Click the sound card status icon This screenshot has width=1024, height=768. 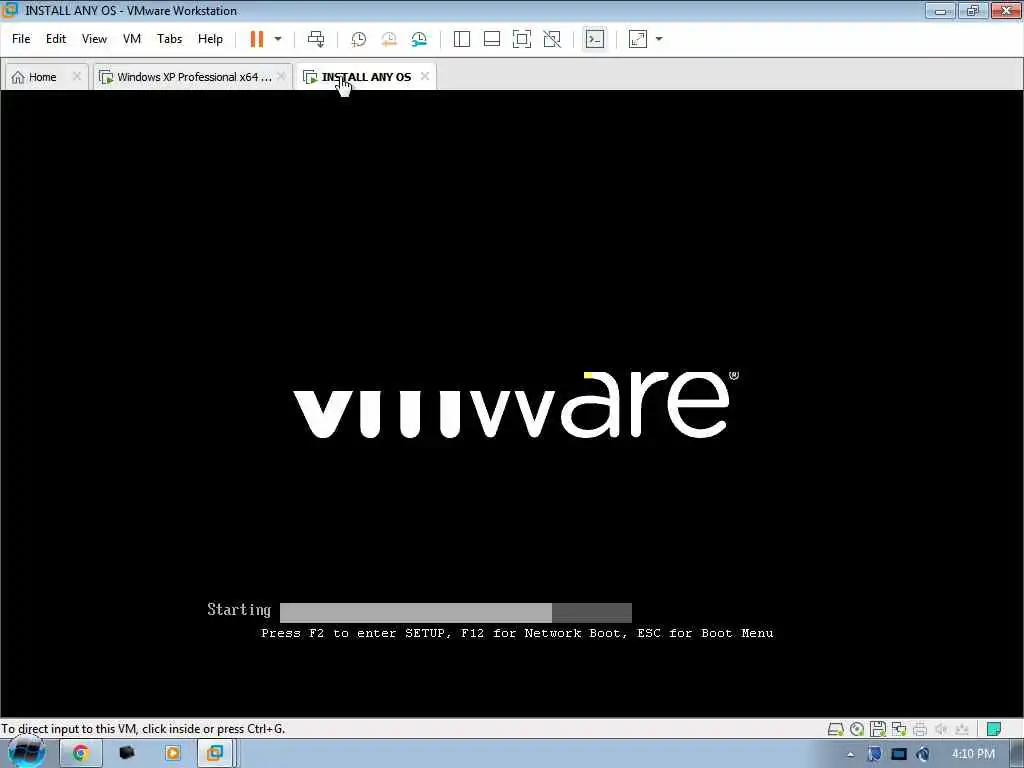point(940,729)
